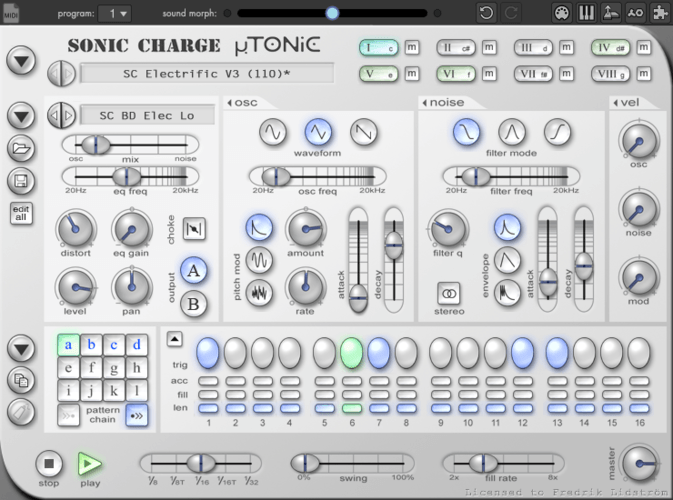Toggle stereo noise button
The height and width of the screenshot is (500, 673).
click(x=449, y=294)
